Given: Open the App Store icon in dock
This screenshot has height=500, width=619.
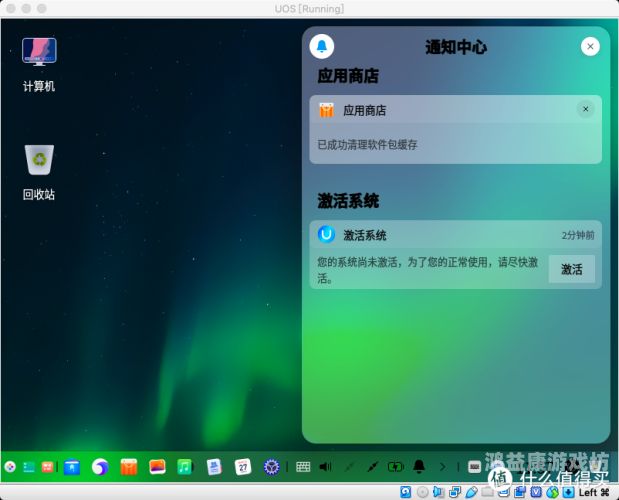Looking at the screenshot, I should point(129,467).
